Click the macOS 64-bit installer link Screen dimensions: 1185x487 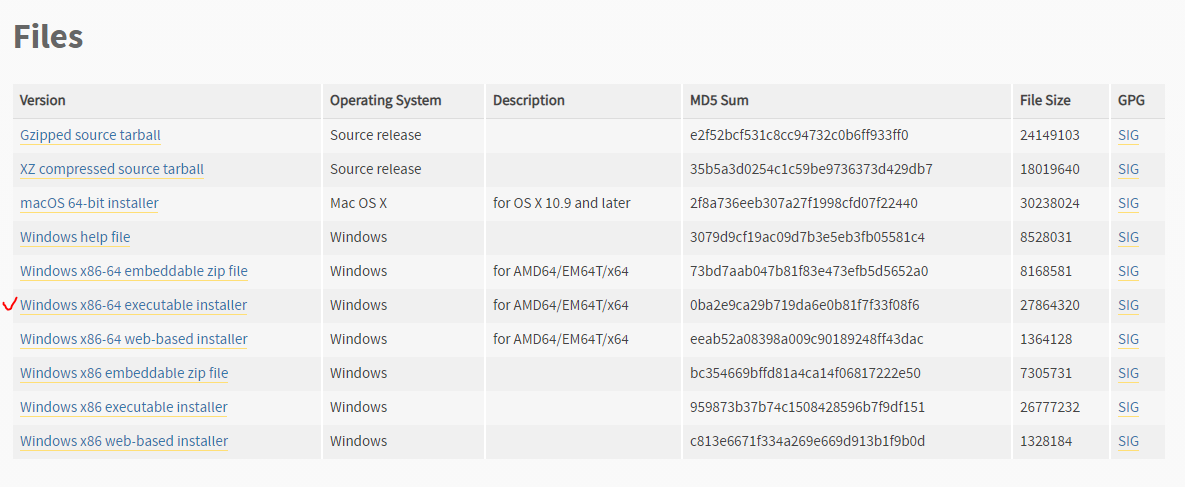(89, 203)
